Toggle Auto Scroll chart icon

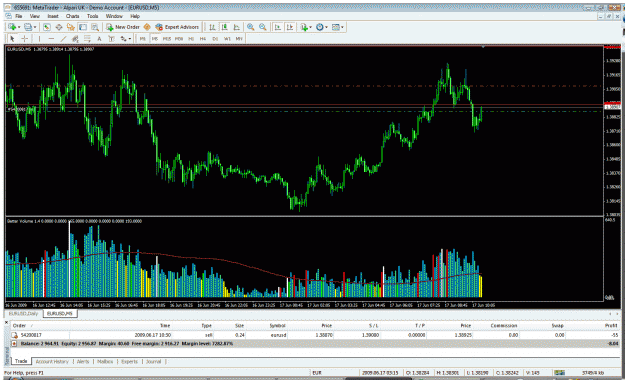277,27
